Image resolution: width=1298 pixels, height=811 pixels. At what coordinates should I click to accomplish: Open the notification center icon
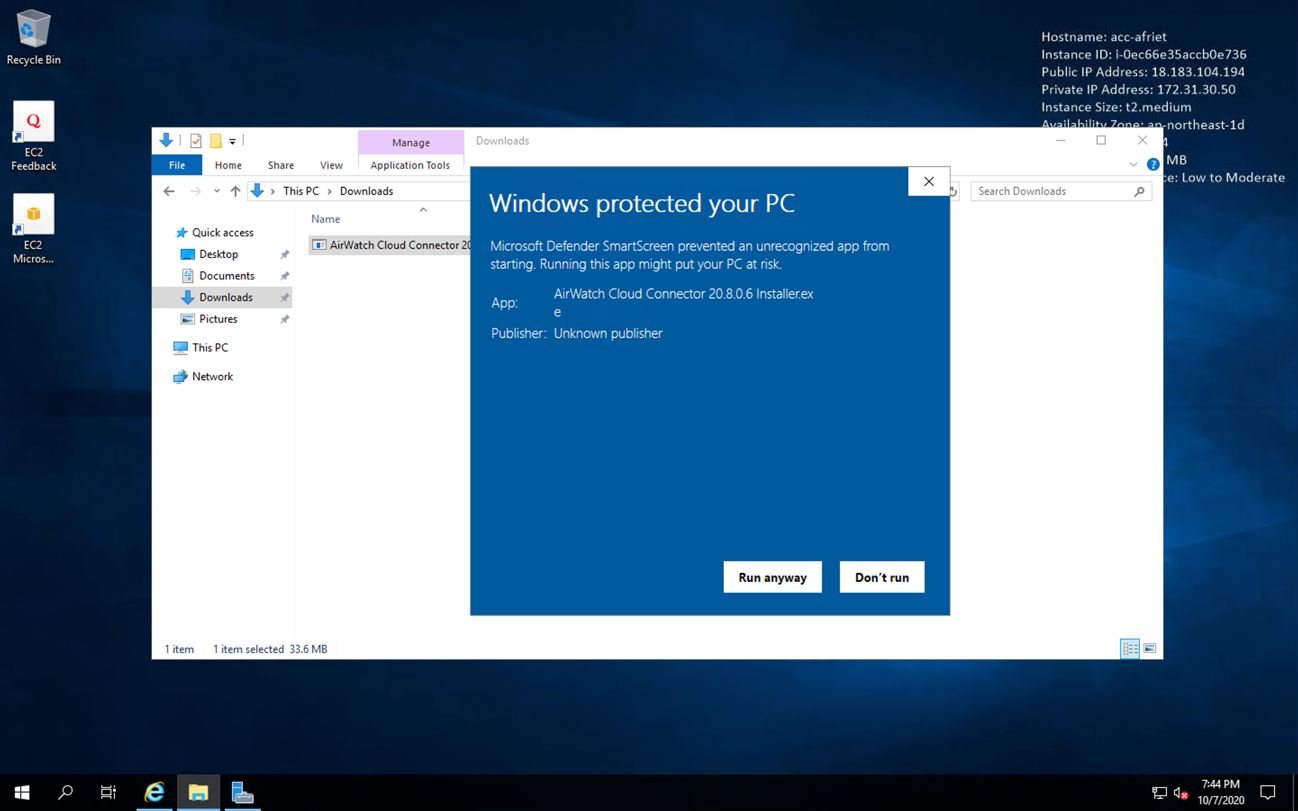(1268, 792)
